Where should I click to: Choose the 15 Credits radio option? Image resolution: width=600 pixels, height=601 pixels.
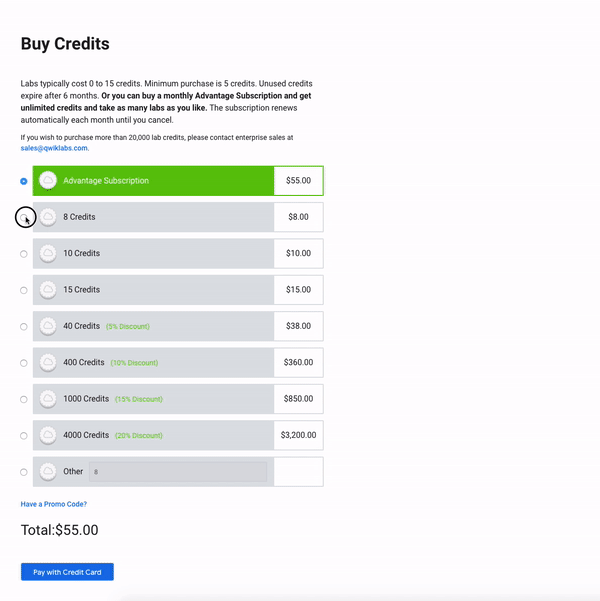24,290
